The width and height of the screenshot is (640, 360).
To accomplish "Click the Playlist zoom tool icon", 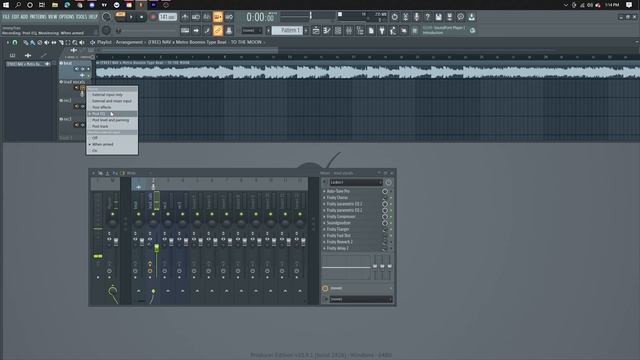I will coord(75,42).
